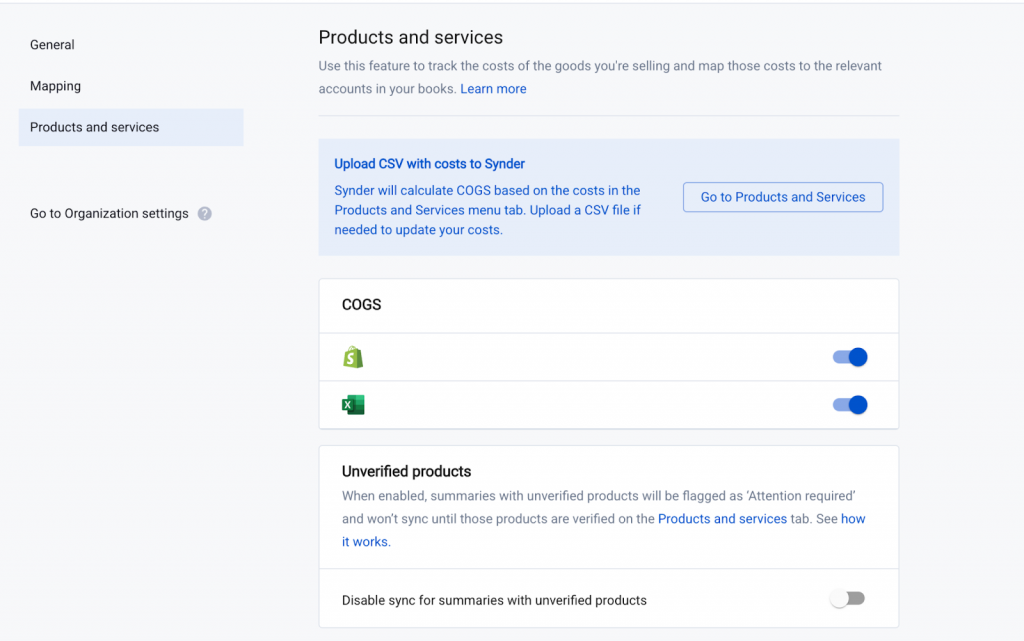Click the Synder COGS calculation description text
Screen dimensions: 1024x641
487,210
